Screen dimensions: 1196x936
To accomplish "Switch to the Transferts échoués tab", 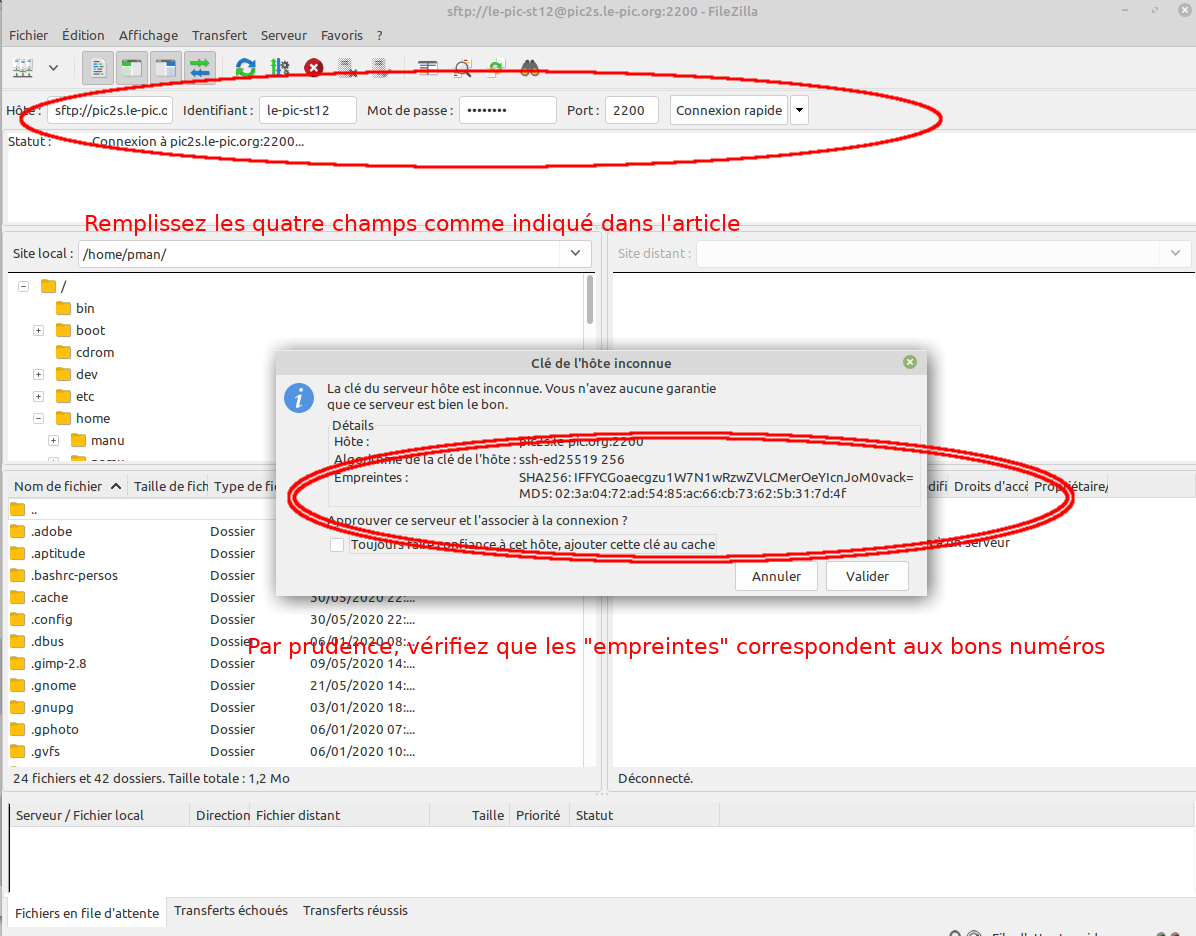I will click(x=231, y=911).
